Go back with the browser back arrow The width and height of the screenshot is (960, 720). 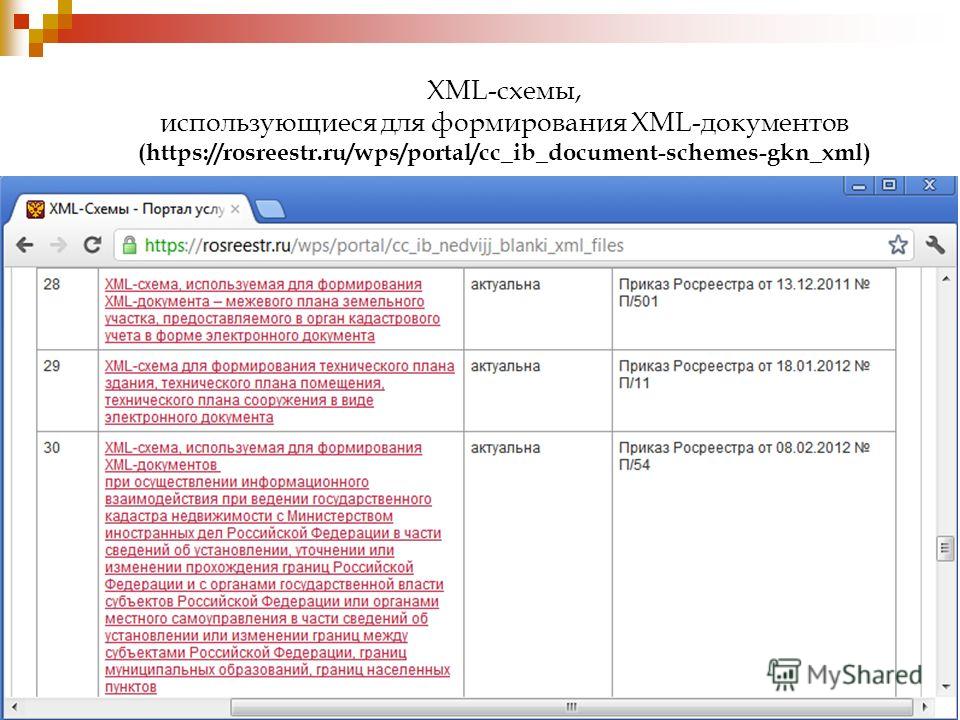[x=24, y=246]
